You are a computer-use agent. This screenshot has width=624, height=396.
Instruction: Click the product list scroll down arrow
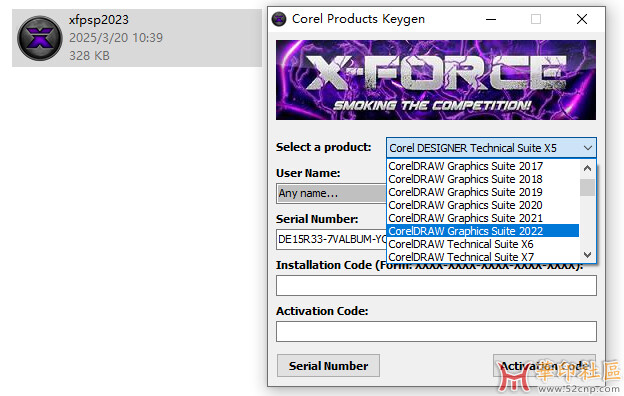pyautogui.click(x=587, y=254)
